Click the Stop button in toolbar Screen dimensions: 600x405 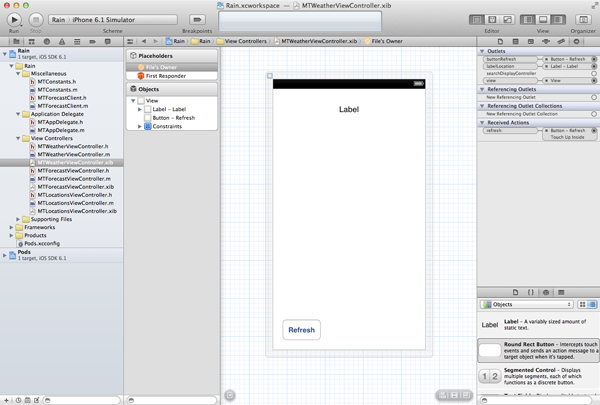tap(36, 20)
